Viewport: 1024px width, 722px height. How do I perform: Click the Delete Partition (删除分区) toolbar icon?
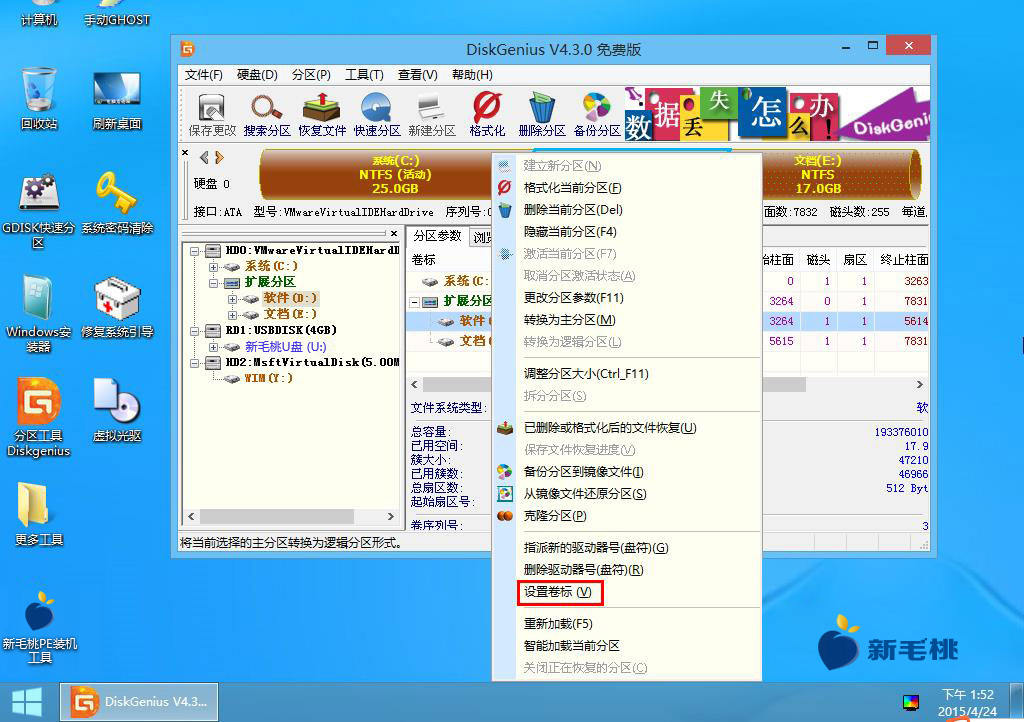[542, 114]
